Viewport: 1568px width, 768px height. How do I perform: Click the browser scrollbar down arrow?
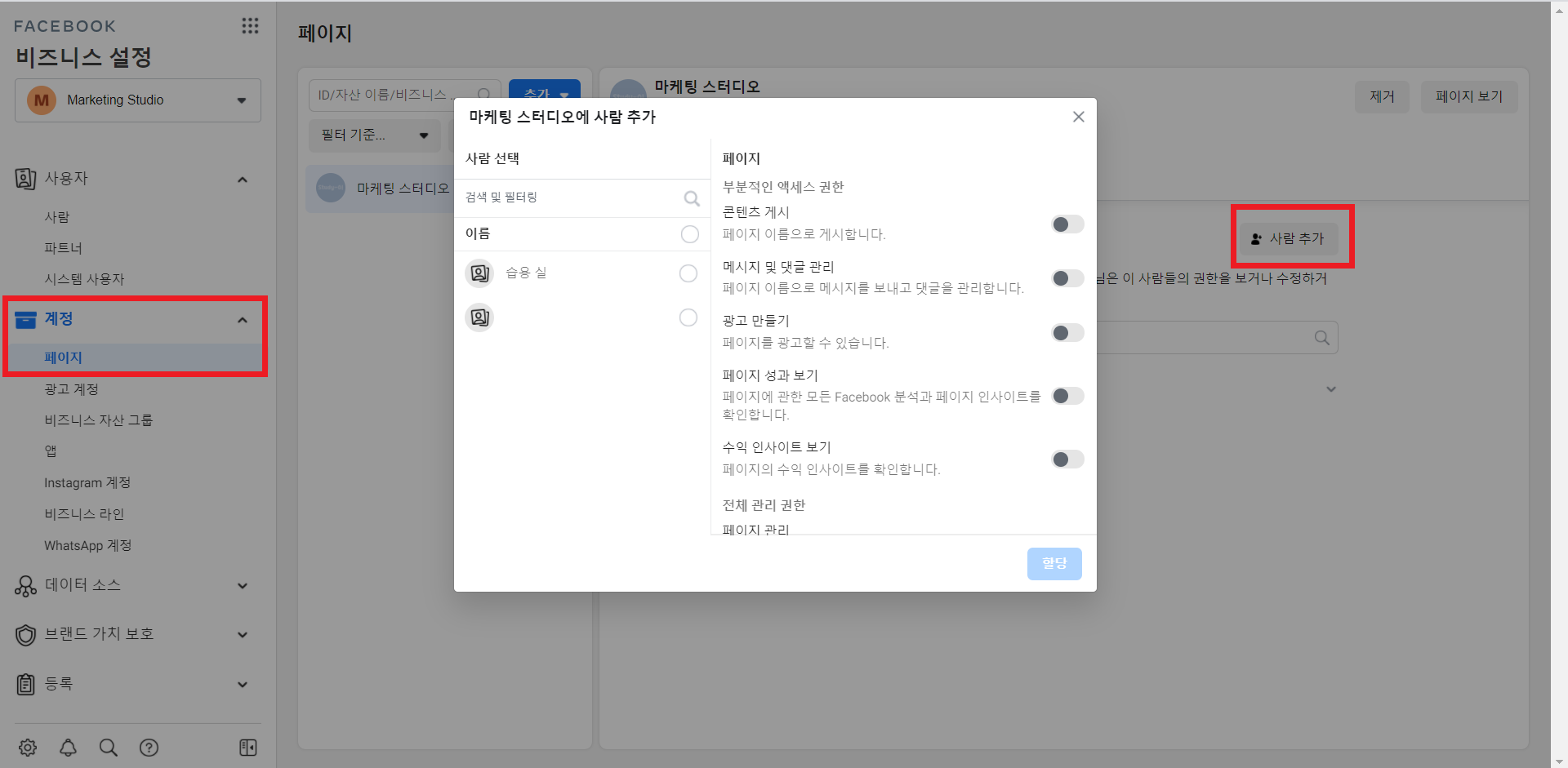click(x=1560, y=761)
